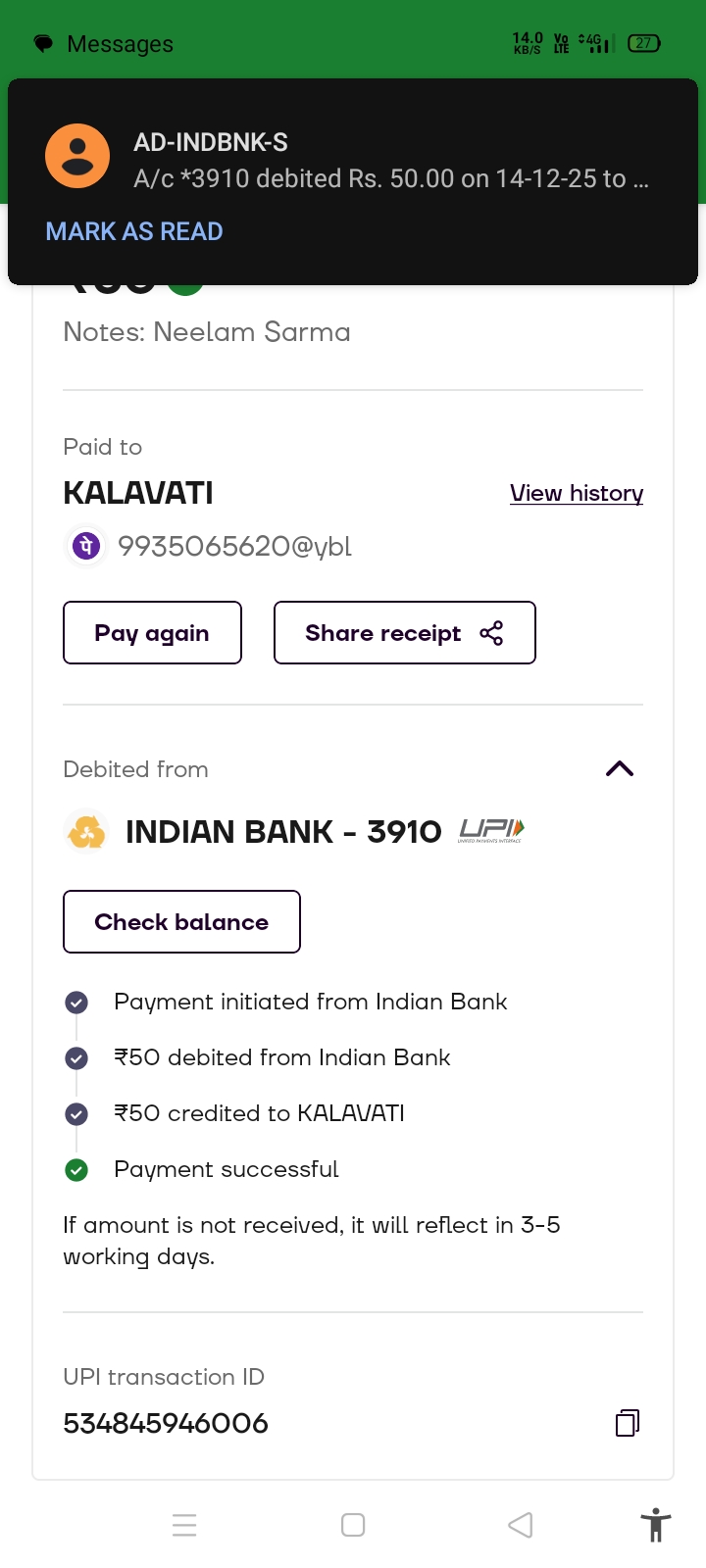Tap the UPI logo next to the bank name
The image size is (706, 1568).
491,831
